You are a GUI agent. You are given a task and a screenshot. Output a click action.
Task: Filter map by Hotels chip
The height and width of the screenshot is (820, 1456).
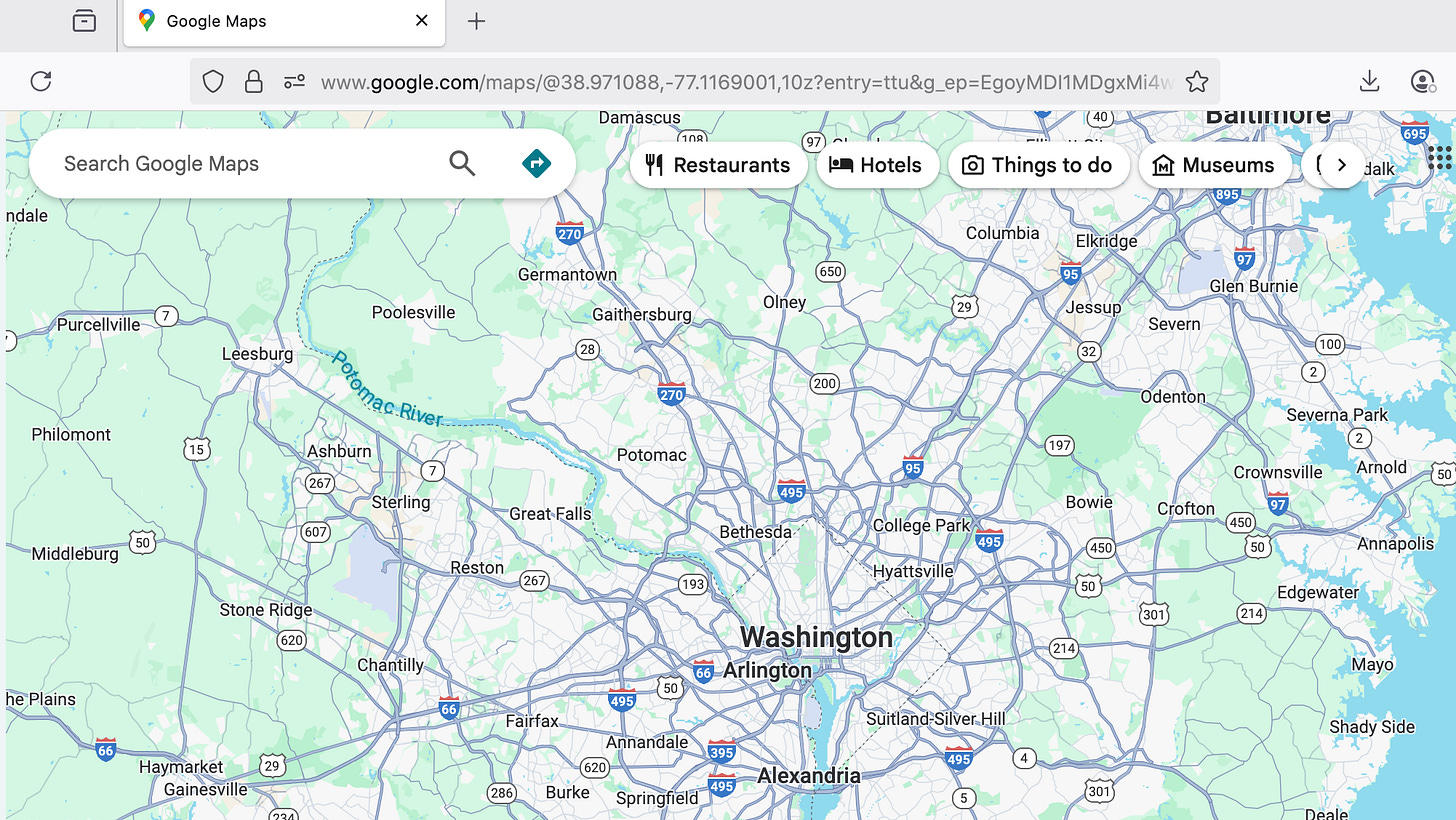click(877, 165)
